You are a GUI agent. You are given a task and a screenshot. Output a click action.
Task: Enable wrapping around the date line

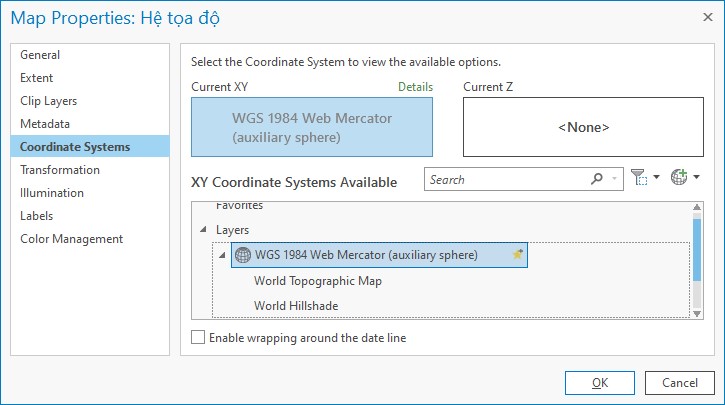click(x=198, y=337)
